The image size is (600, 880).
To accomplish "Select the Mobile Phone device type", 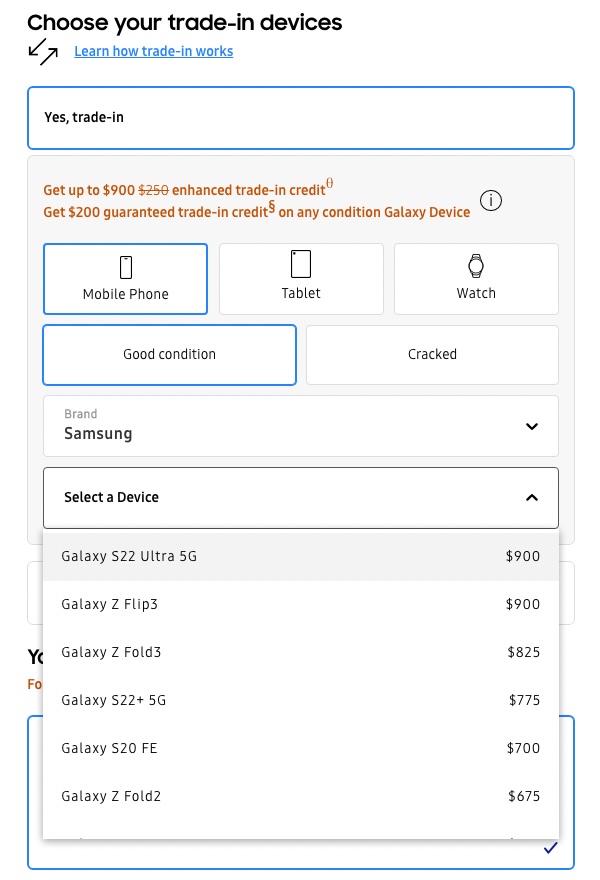I will [126, 279].
